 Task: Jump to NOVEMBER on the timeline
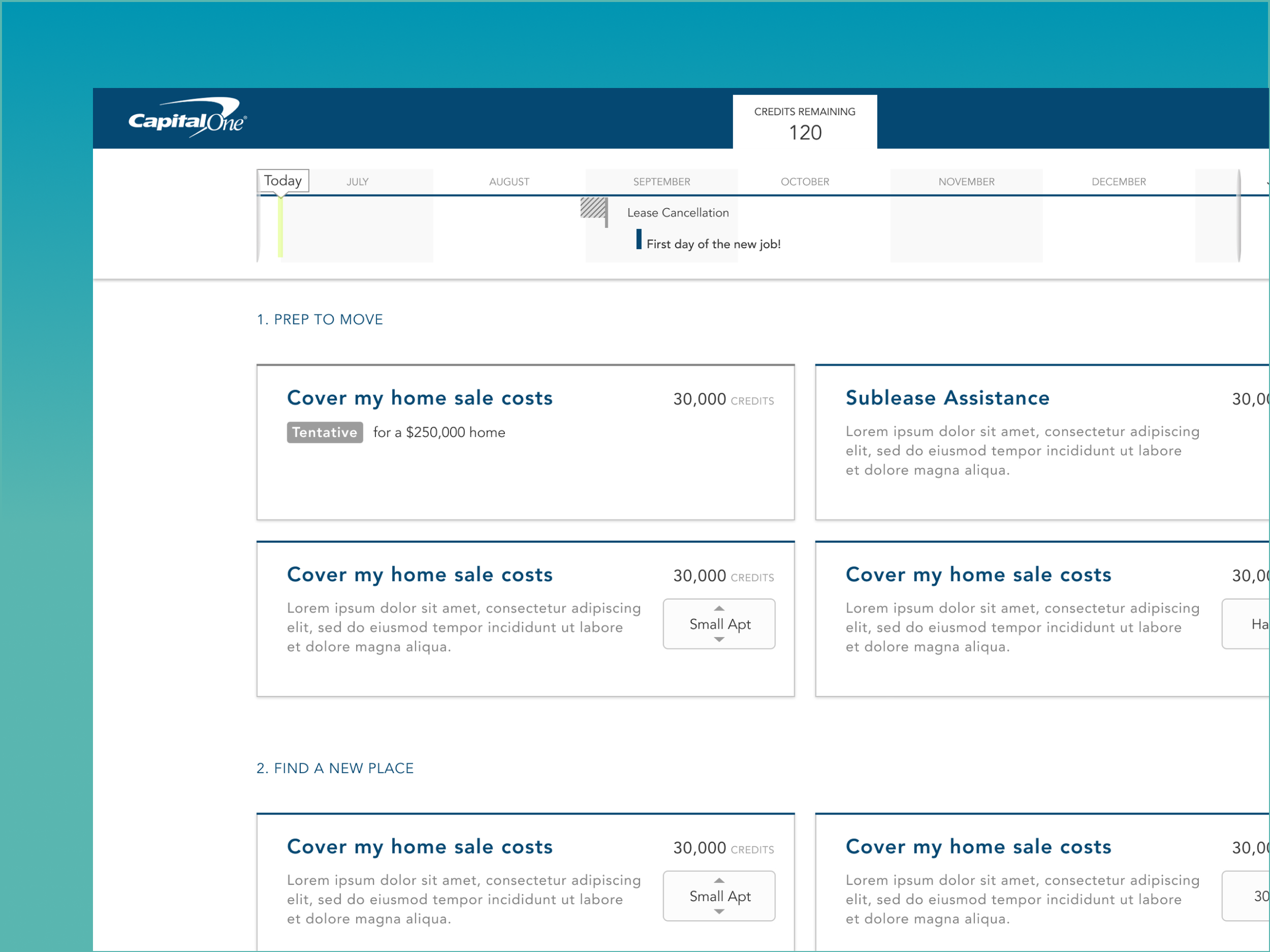point(966,182)
